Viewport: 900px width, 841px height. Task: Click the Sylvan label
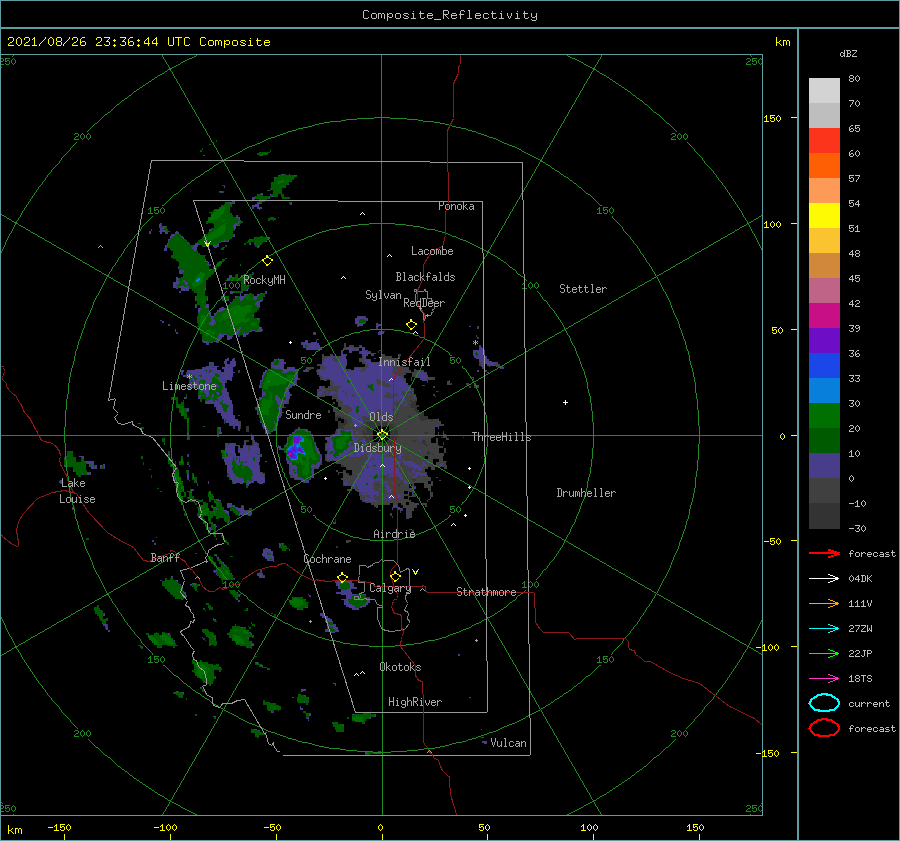tap(383, 295)
